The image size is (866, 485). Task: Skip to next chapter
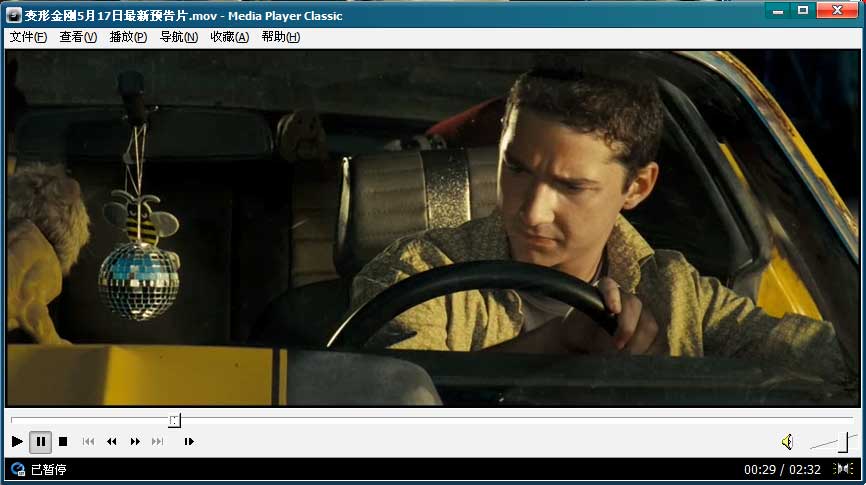[x=158, y=441]
